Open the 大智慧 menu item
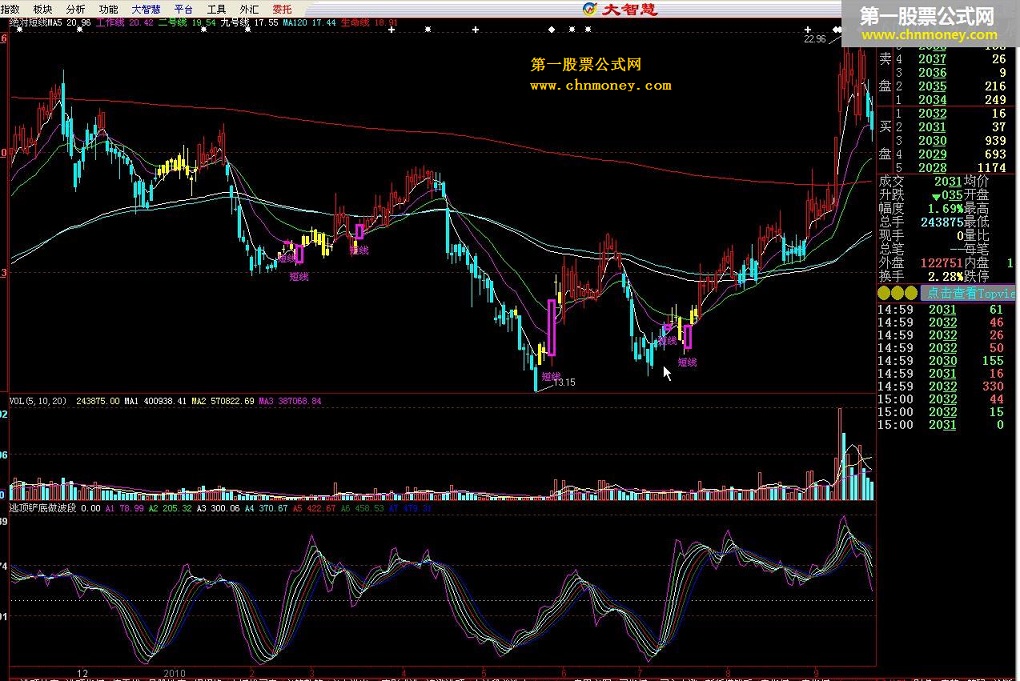The image size is (1020, 681). 146,9
